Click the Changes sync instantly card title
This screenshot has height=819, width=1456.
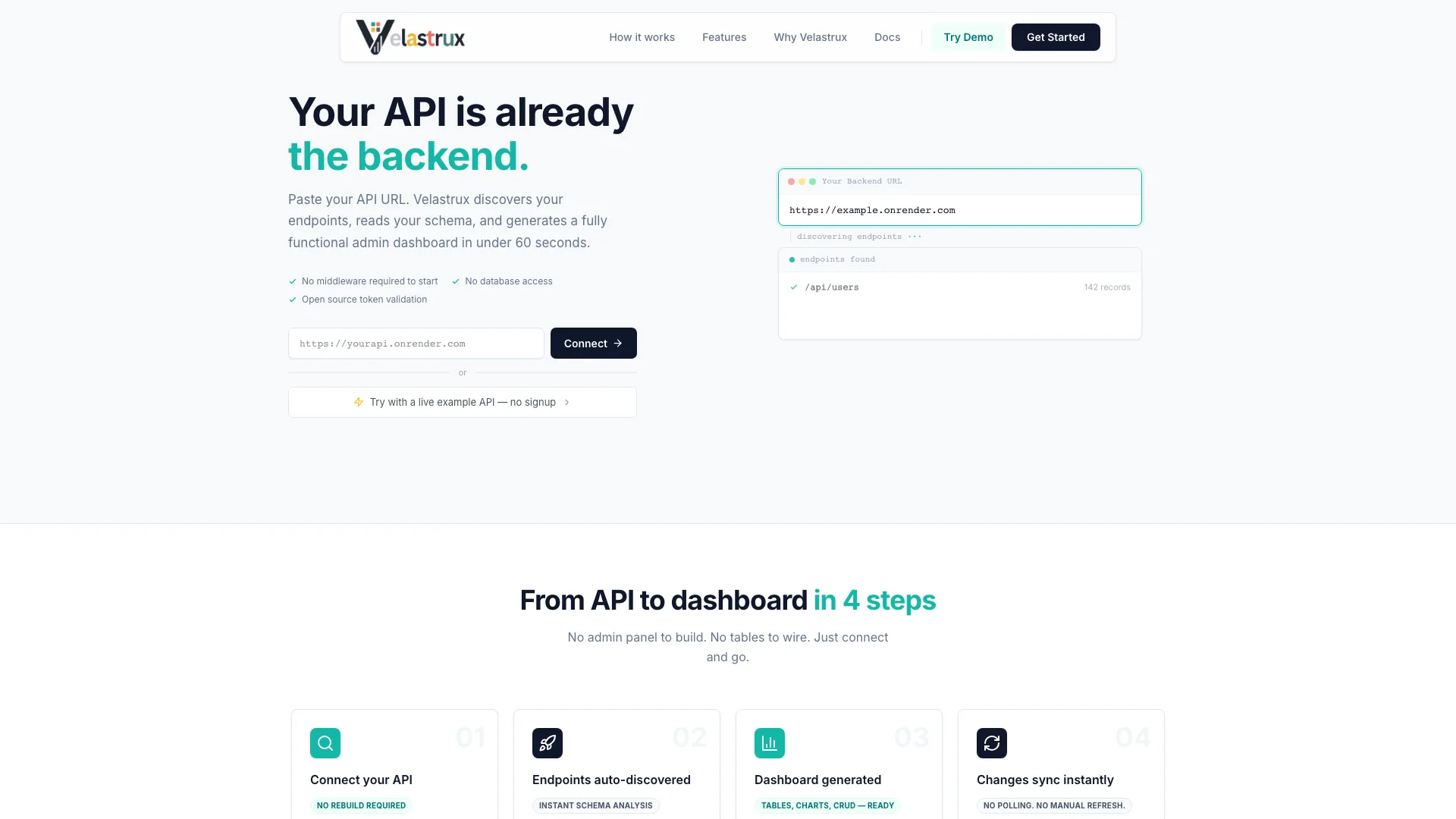1045,780
